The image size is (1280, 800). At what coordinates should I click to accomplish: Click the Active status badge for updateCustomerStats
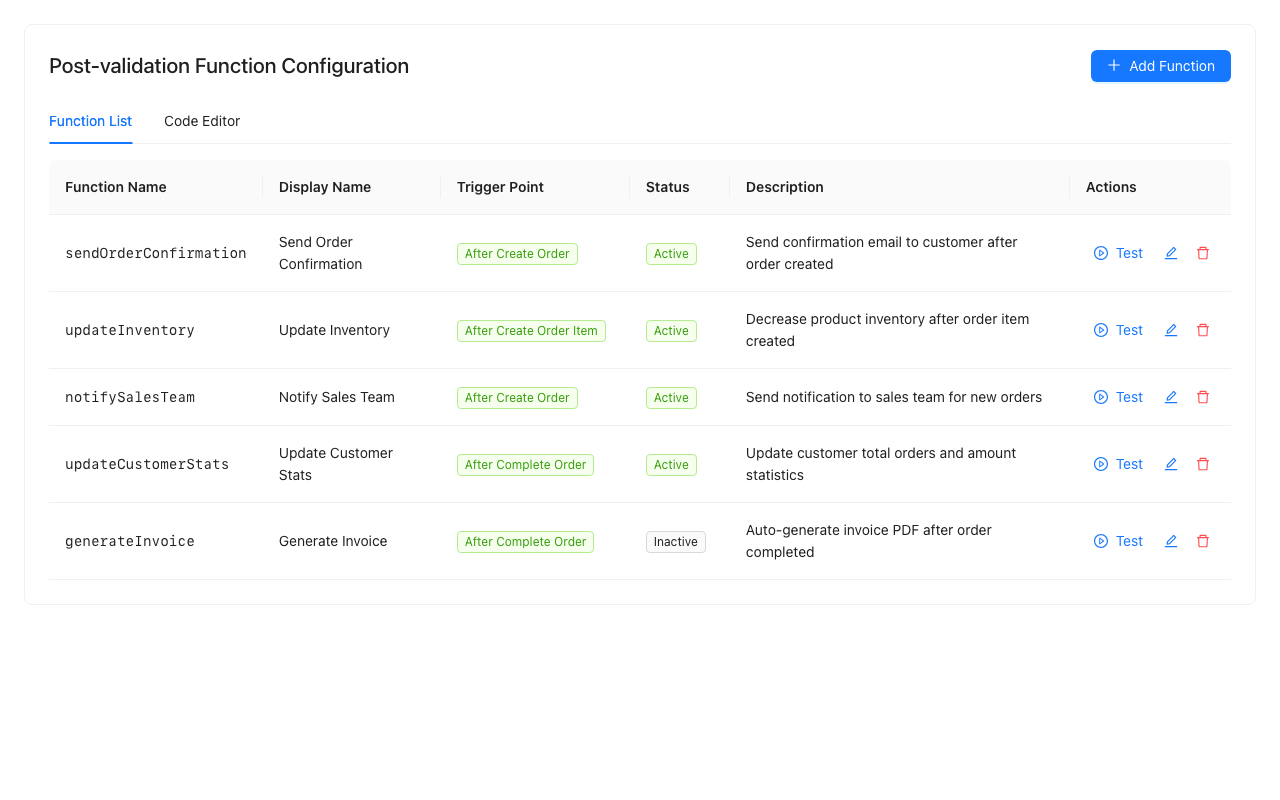click(x=671, y=464)
